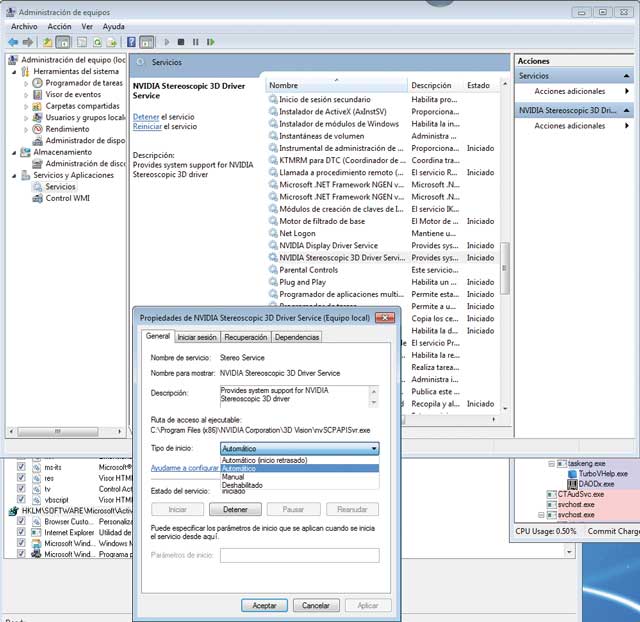Select Servicios in the left tree
This screenshot has width=640, height=622.
[x=59, y=187]
